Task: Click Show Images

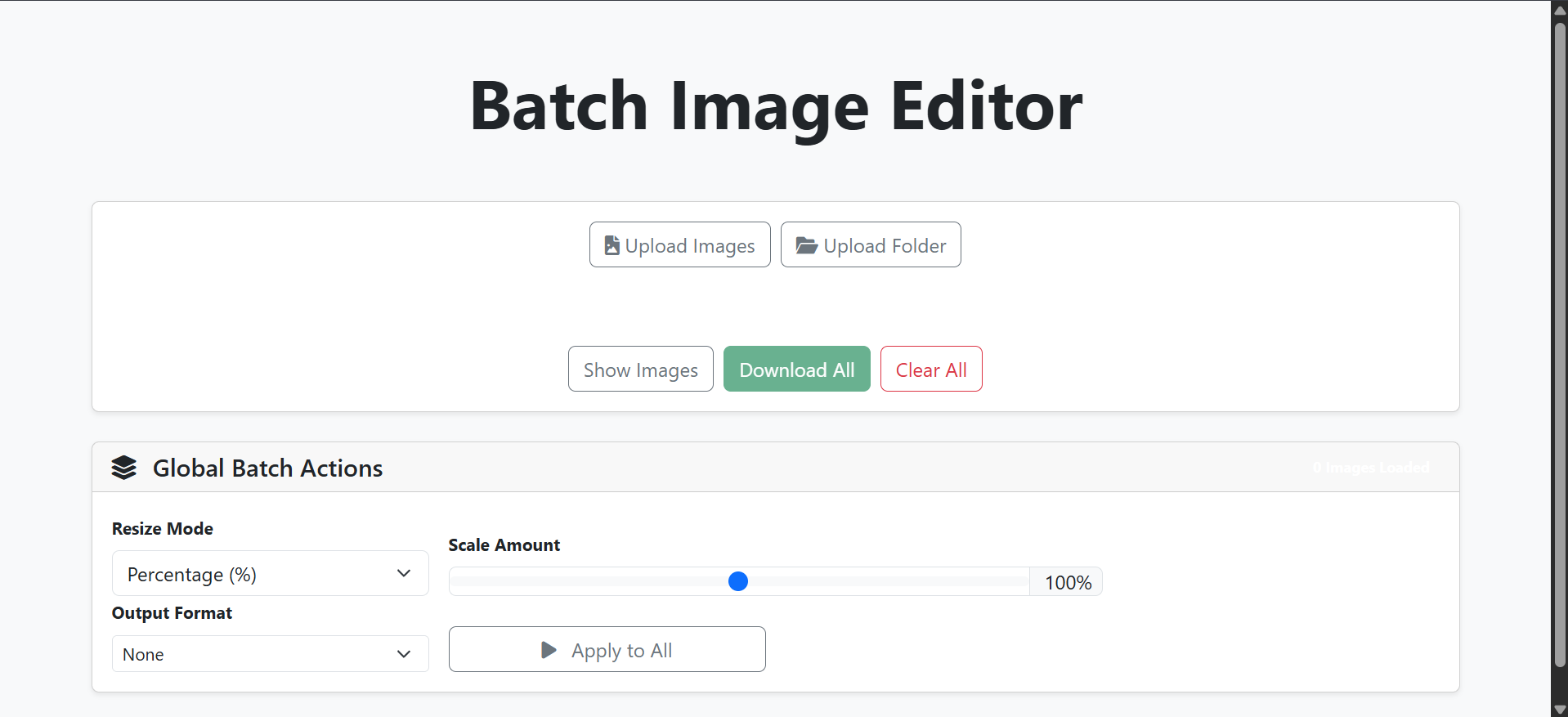Action: [640, 369]
